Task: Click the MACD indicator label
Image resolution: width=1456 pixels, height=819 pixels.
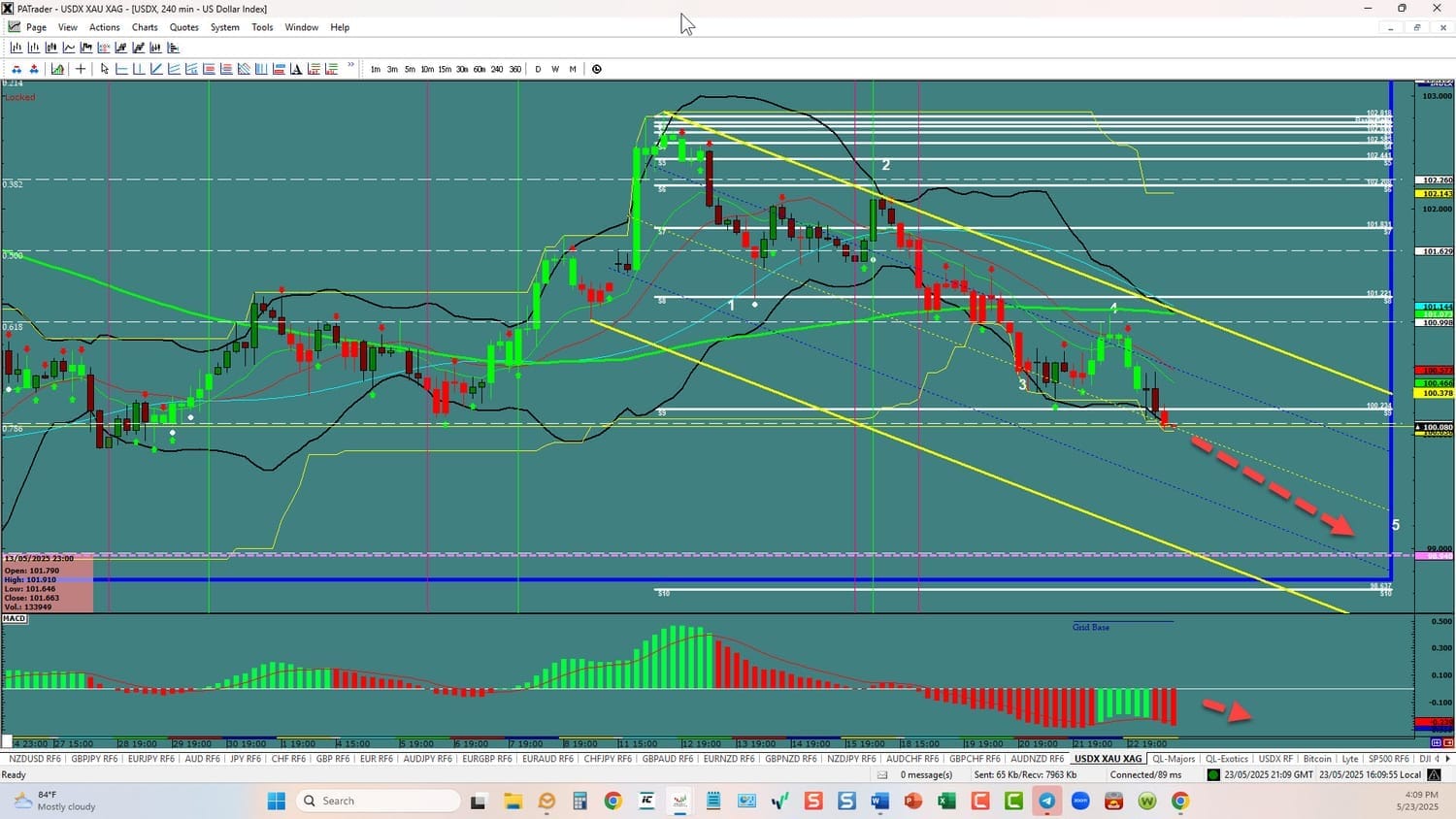Action: (x=15, y=618)
